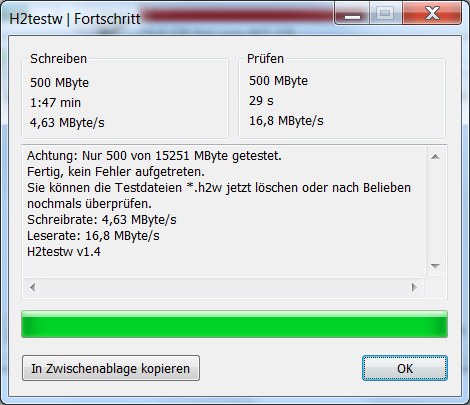
Task: Click the horizontal scroll right arrow
Action: pyautogui.click(x=414, y=287)
